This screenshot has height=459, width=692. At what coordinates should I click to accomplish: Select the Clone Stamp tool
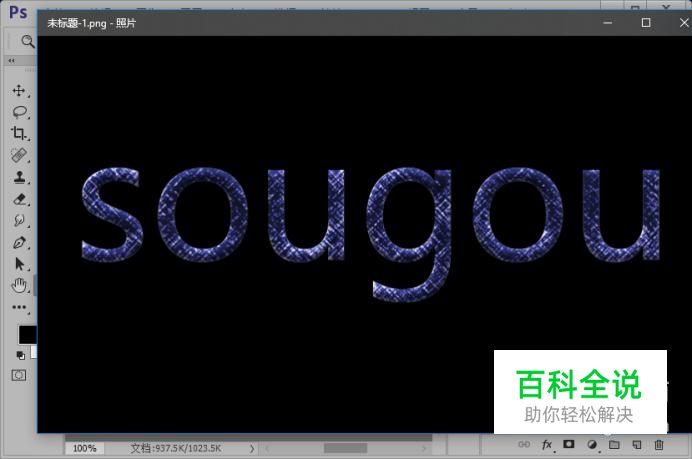(19, 177)
